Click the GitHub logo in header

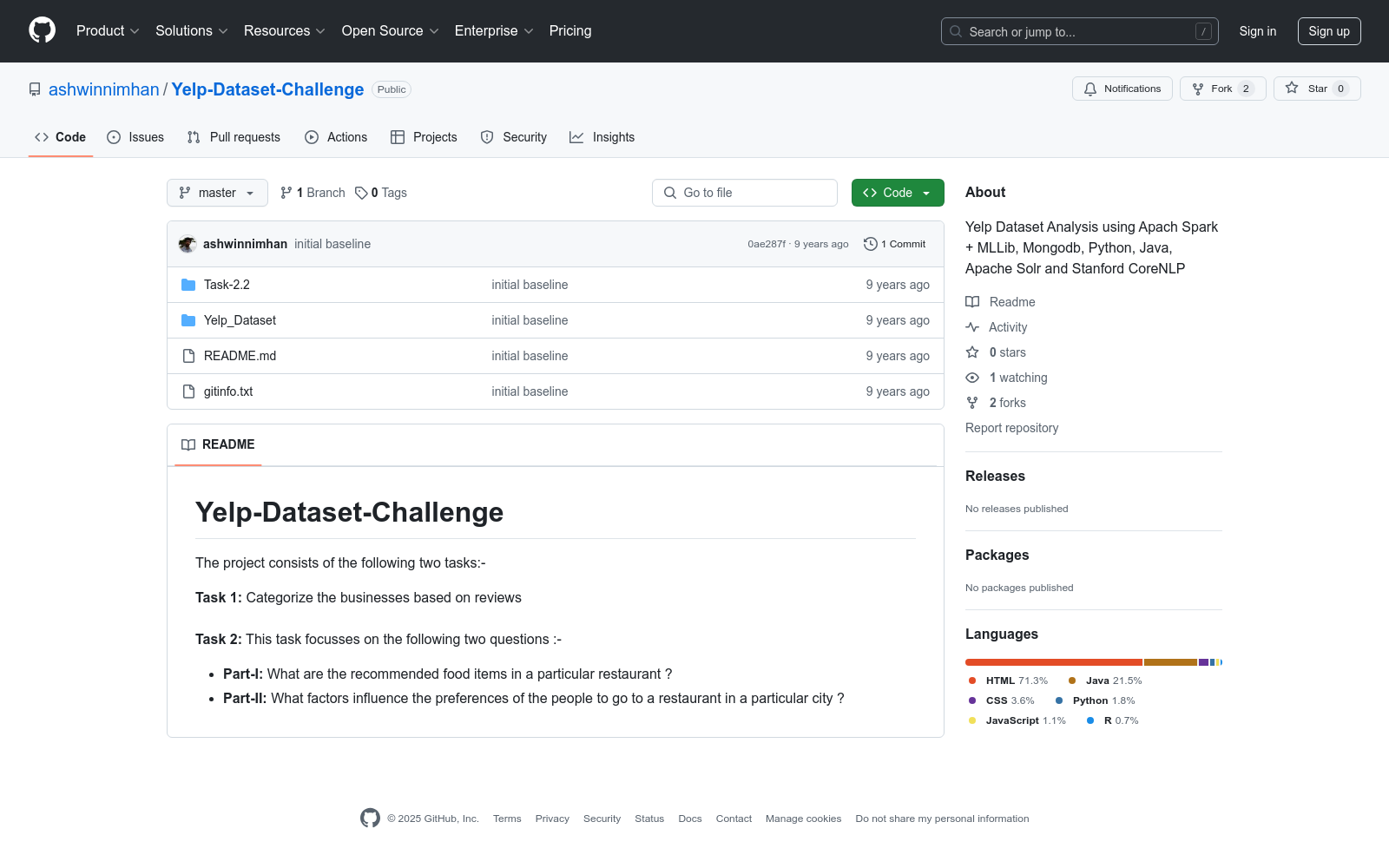click(x=42, y=30)
